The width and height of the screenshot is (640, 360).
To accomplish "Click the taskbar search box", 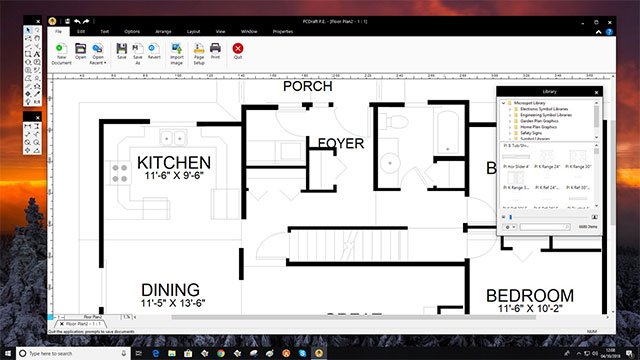I will click(x=73, y=353).
